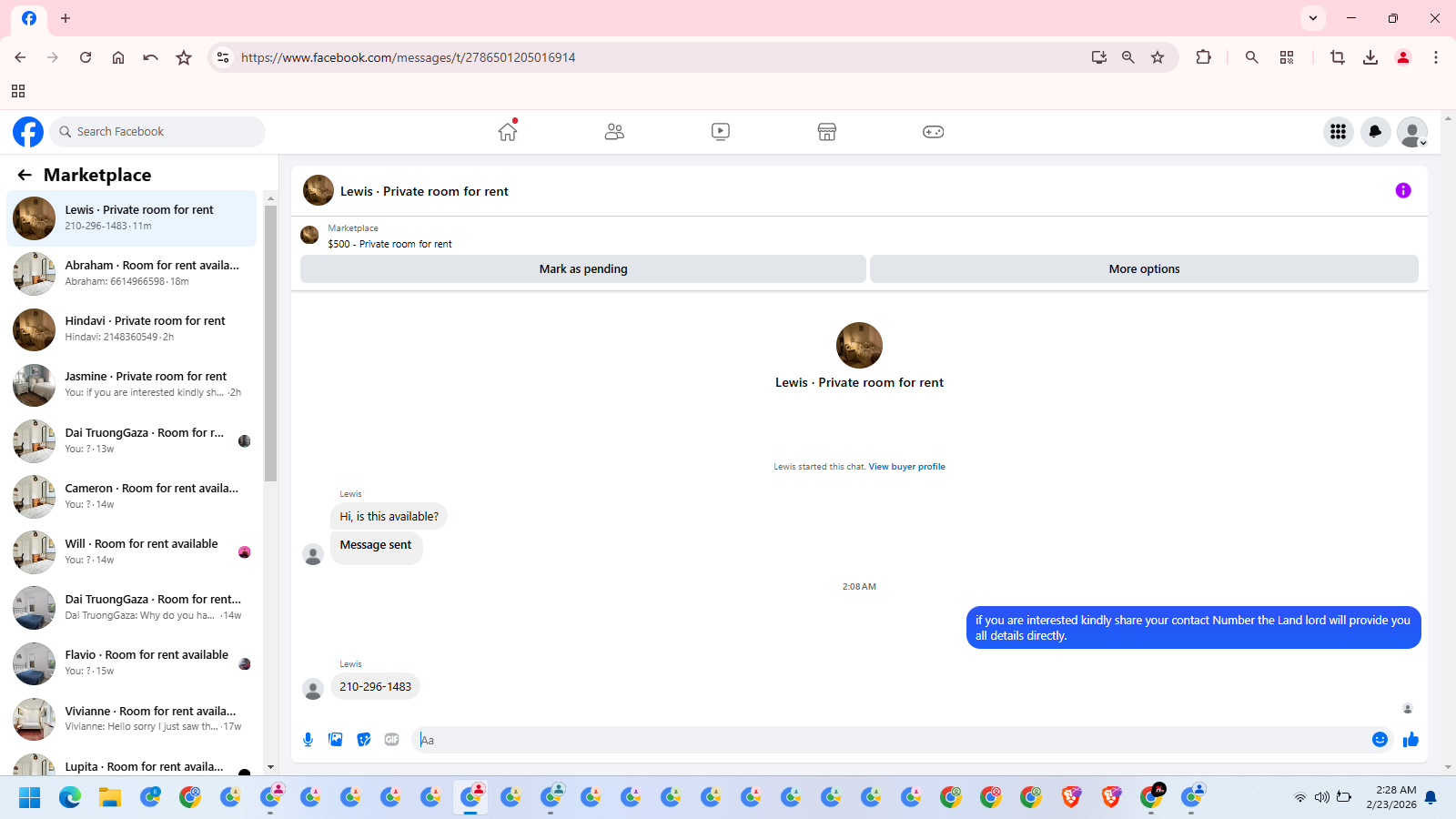The width and height of the screenshot is (1456, 819).
Task: Click the "Message sent" bubble
Action: pyautogui.click(x=376, y=547)
